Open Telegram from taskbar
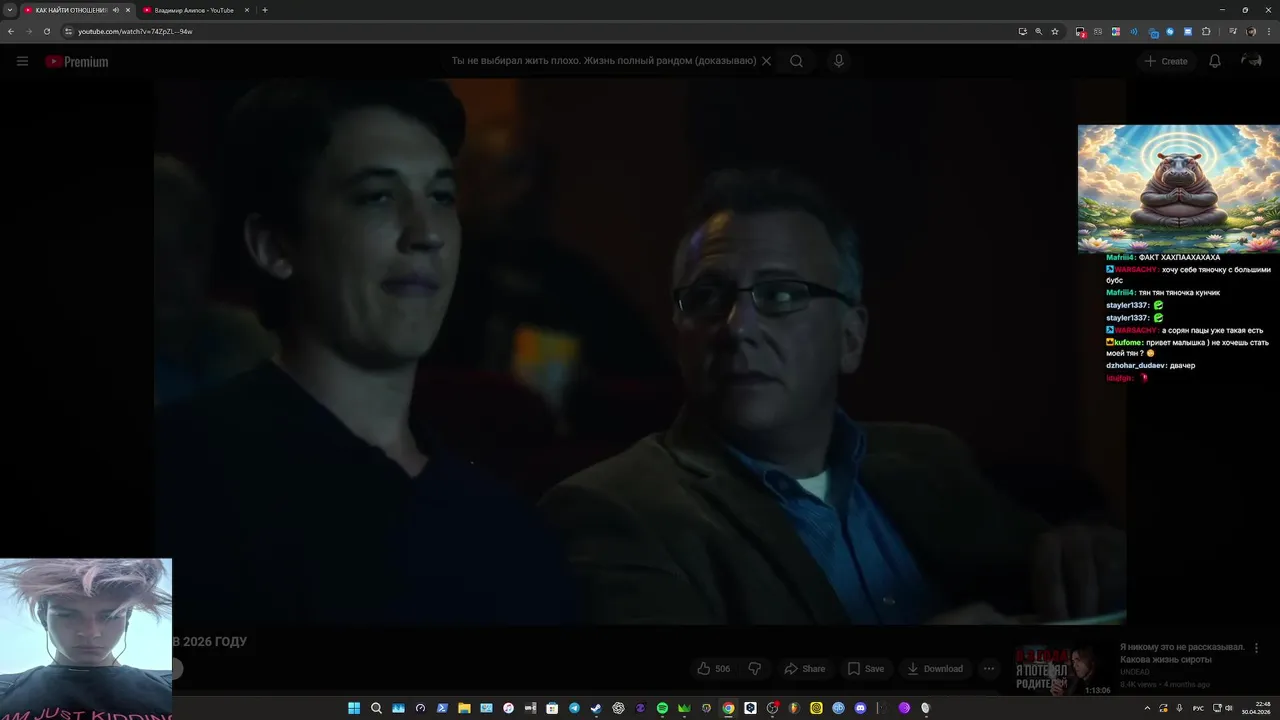The image size is (1280, 720). (574, 708)
